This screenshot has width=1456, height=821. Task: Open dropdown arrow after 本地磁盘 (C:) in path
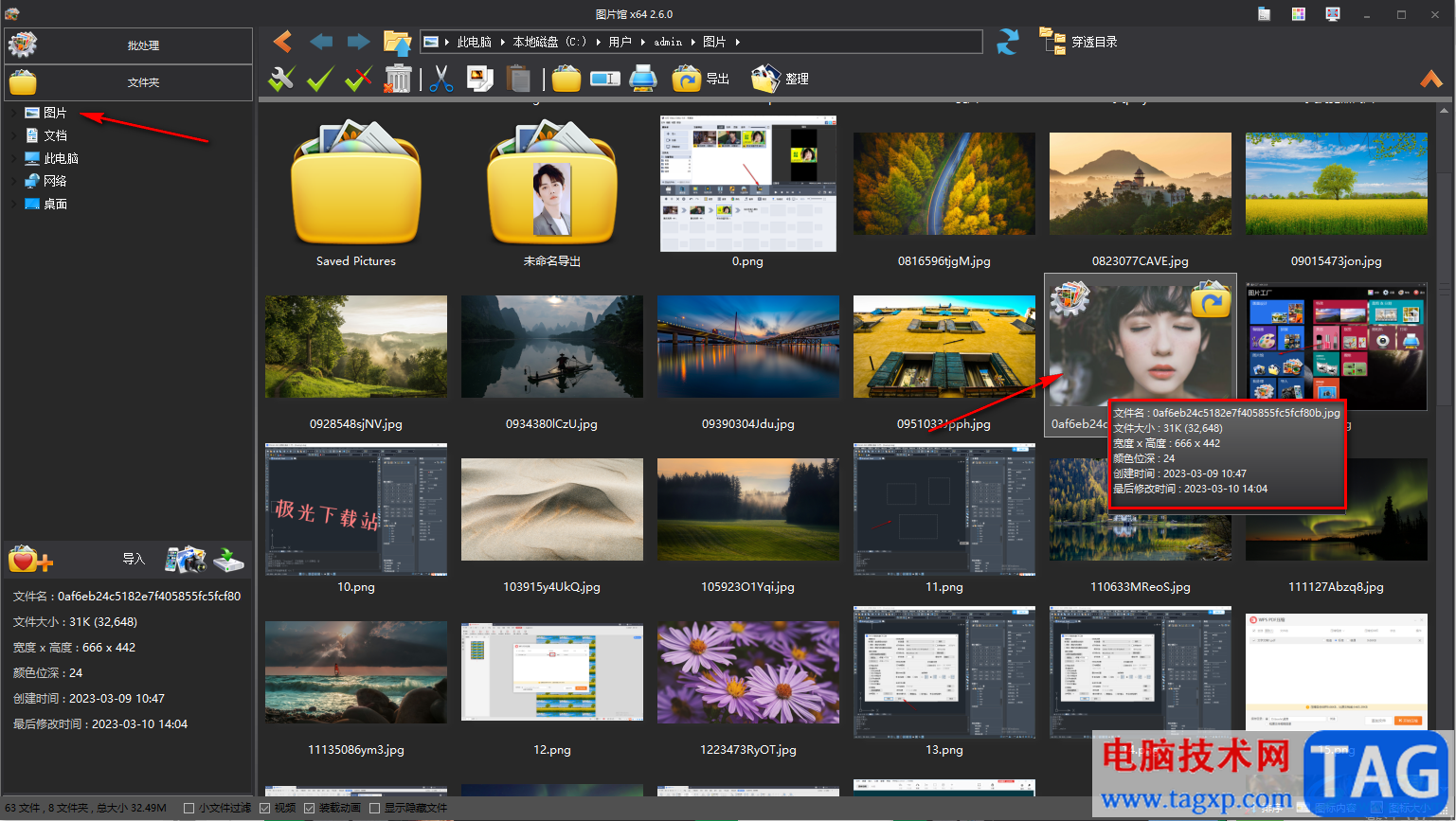click(598, 42)
